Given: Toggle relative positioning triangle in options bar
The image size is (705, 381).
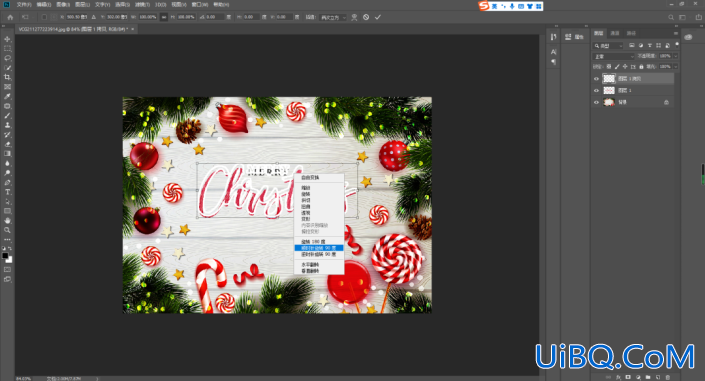Looking at the screenshot, I should coord(94,17).
